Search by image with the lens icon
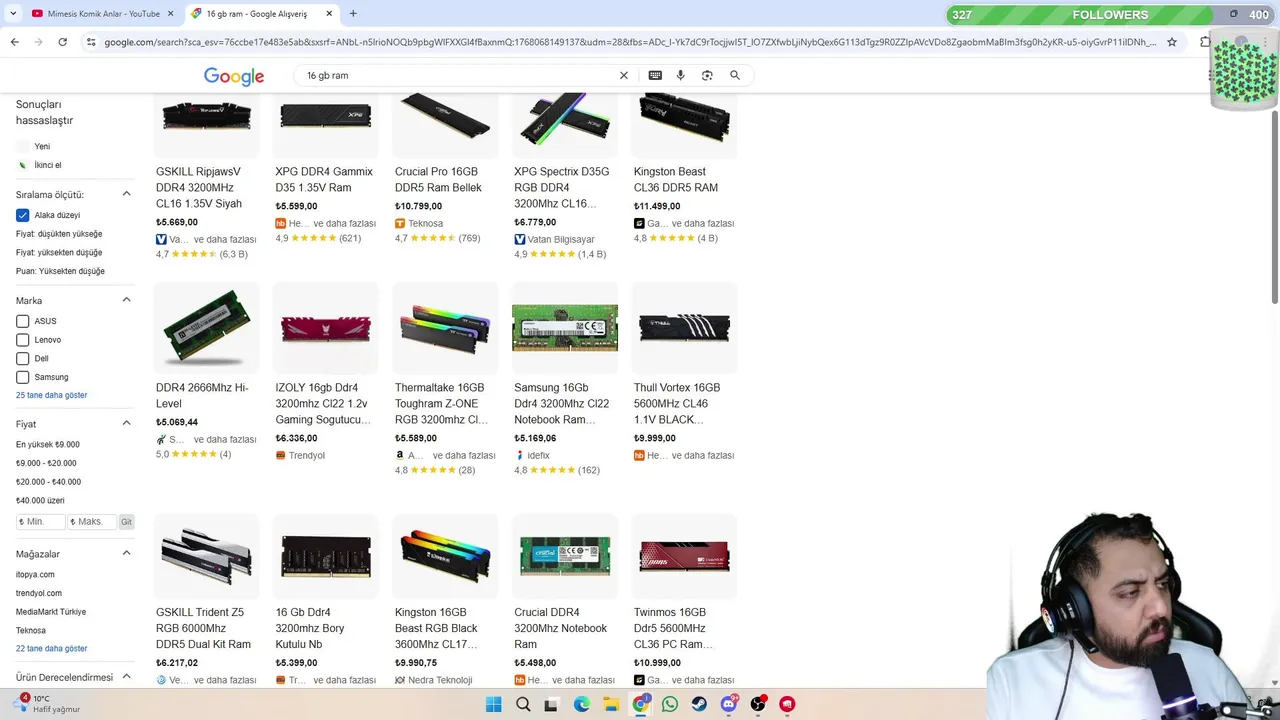This screenshot has height=720, width=1280. point(707,75)
